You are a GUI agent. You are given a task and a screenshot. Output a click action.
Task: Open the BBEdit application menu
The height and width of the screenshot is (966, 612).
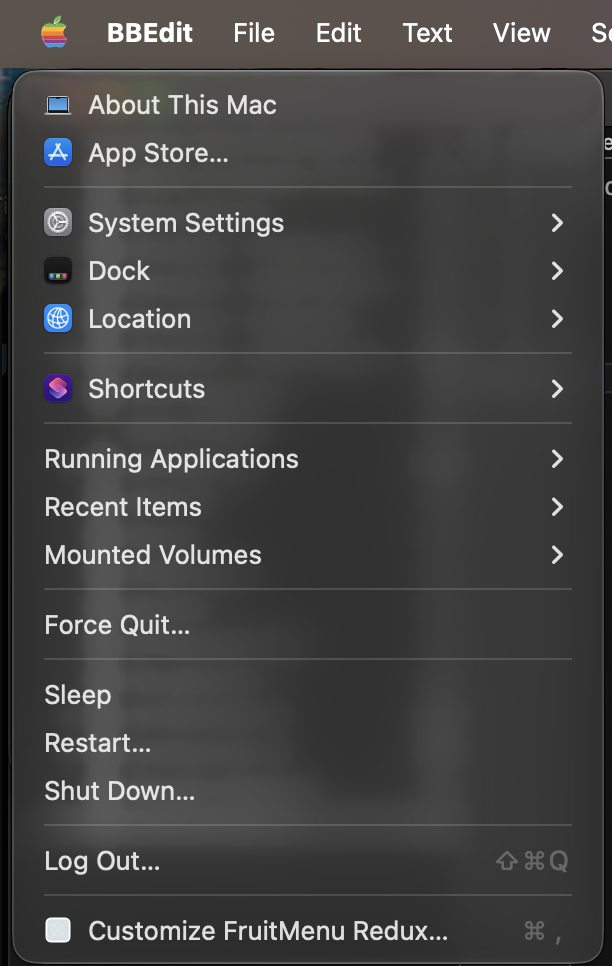coord(150,33)
